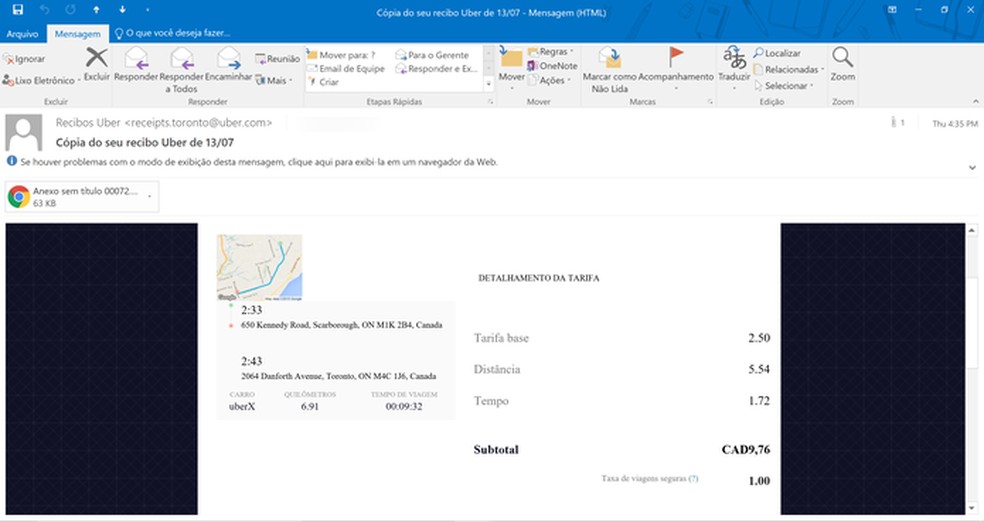Select the 'Email de Equipe' quick step

point(346,69)
